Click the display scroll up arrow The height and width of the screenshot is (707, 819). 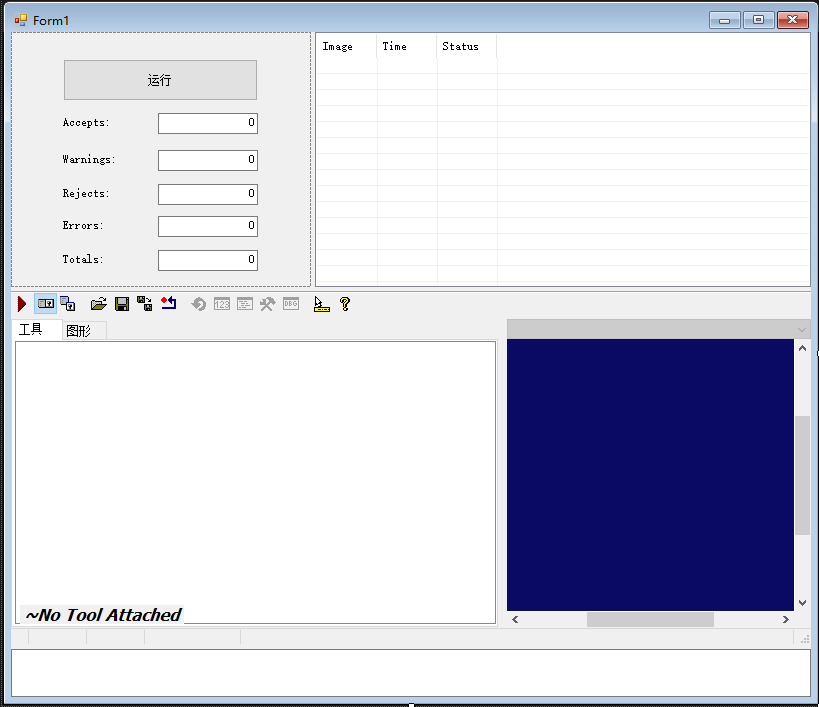(x=802, y=348)
